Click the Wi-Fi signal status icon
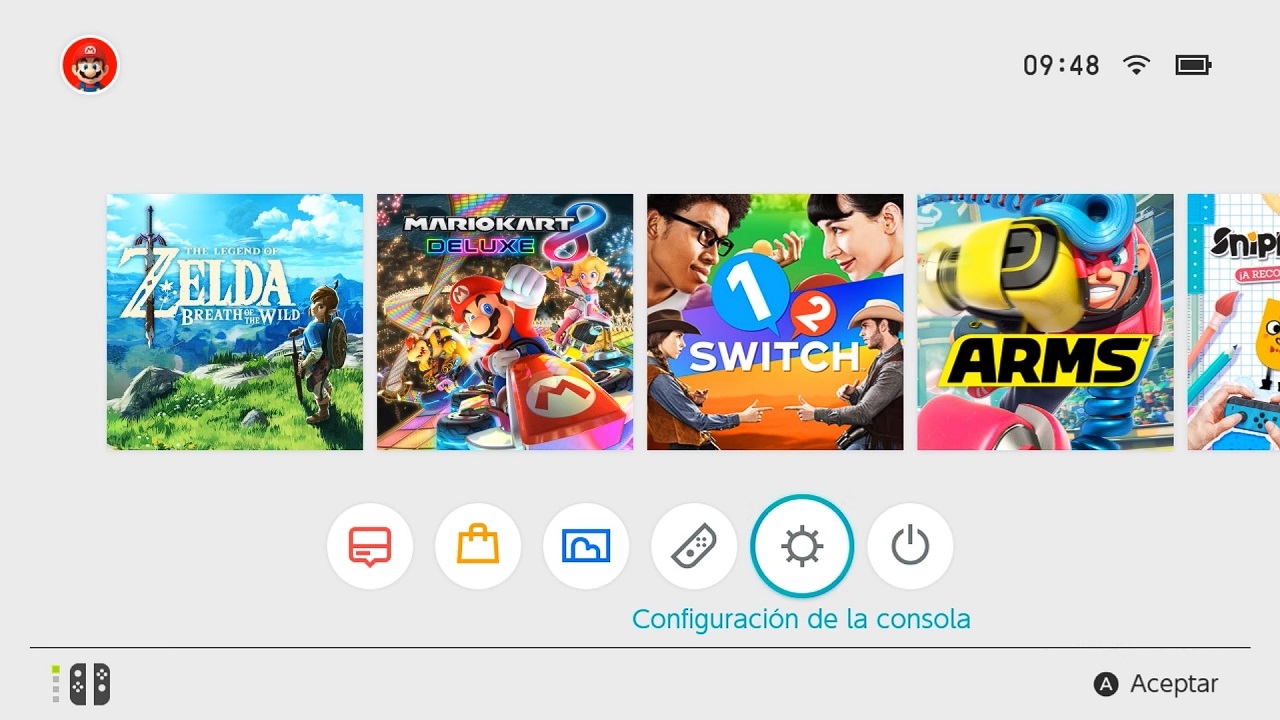 pyautogui.click(x=1136, y=65)
